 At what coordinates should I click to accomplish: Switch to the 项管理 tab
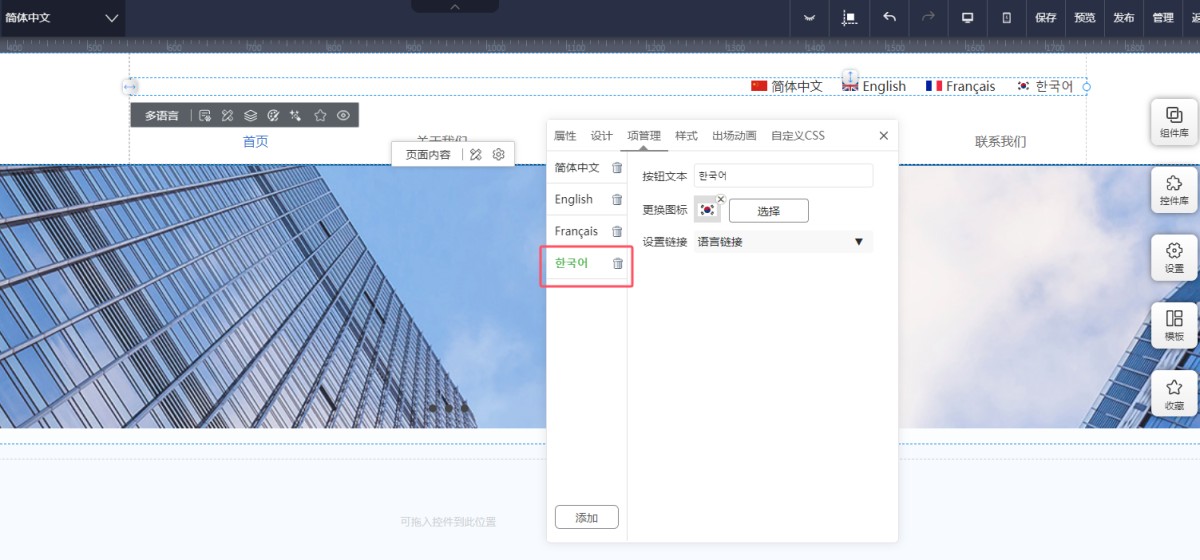pyautogui.click(x=644, y=136)
